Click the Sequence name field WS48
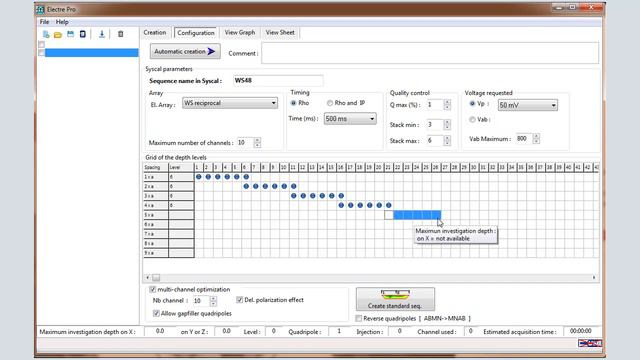 (x=278, y=81)
